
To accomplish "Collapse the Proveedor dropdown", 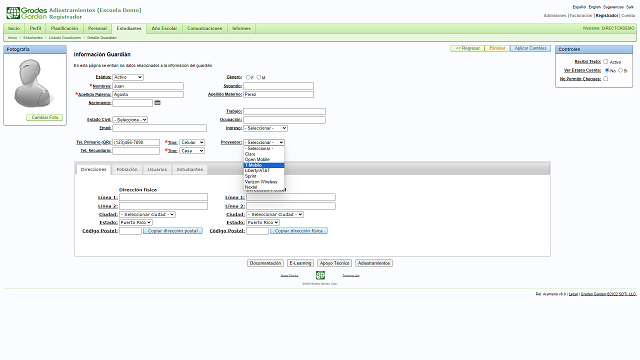I will (264, 142).
